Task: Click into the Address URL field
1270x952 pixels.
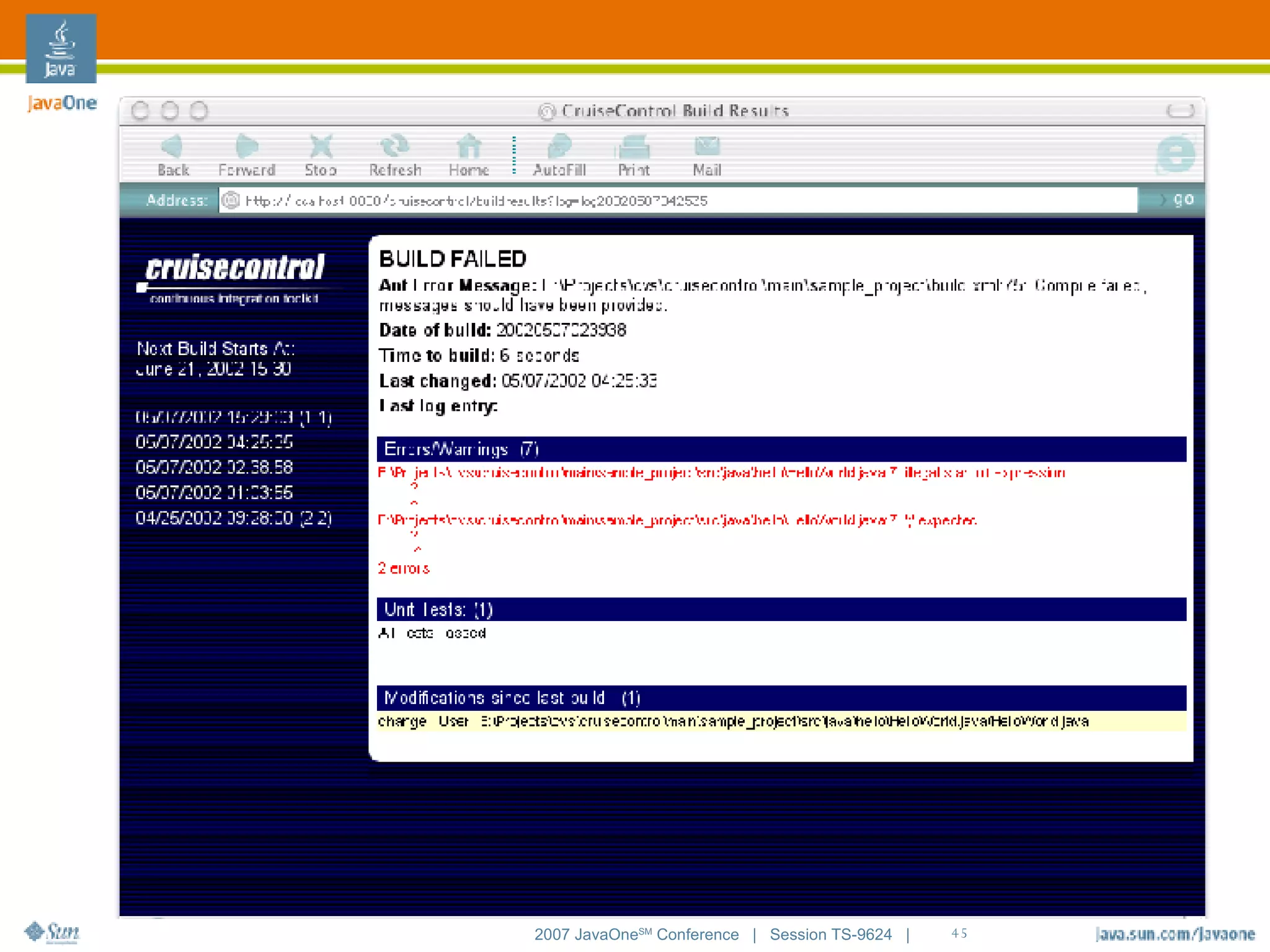Action: point(678,200)
